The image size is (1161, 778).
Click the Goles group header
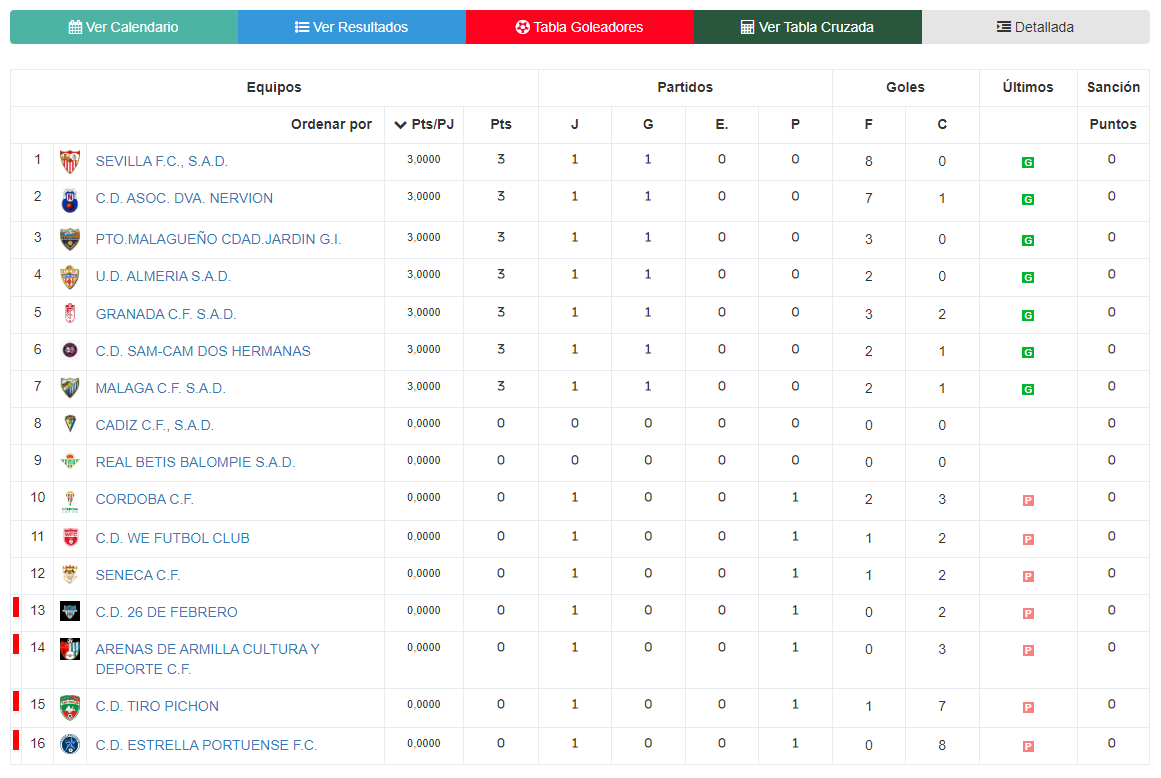(906, 87)
